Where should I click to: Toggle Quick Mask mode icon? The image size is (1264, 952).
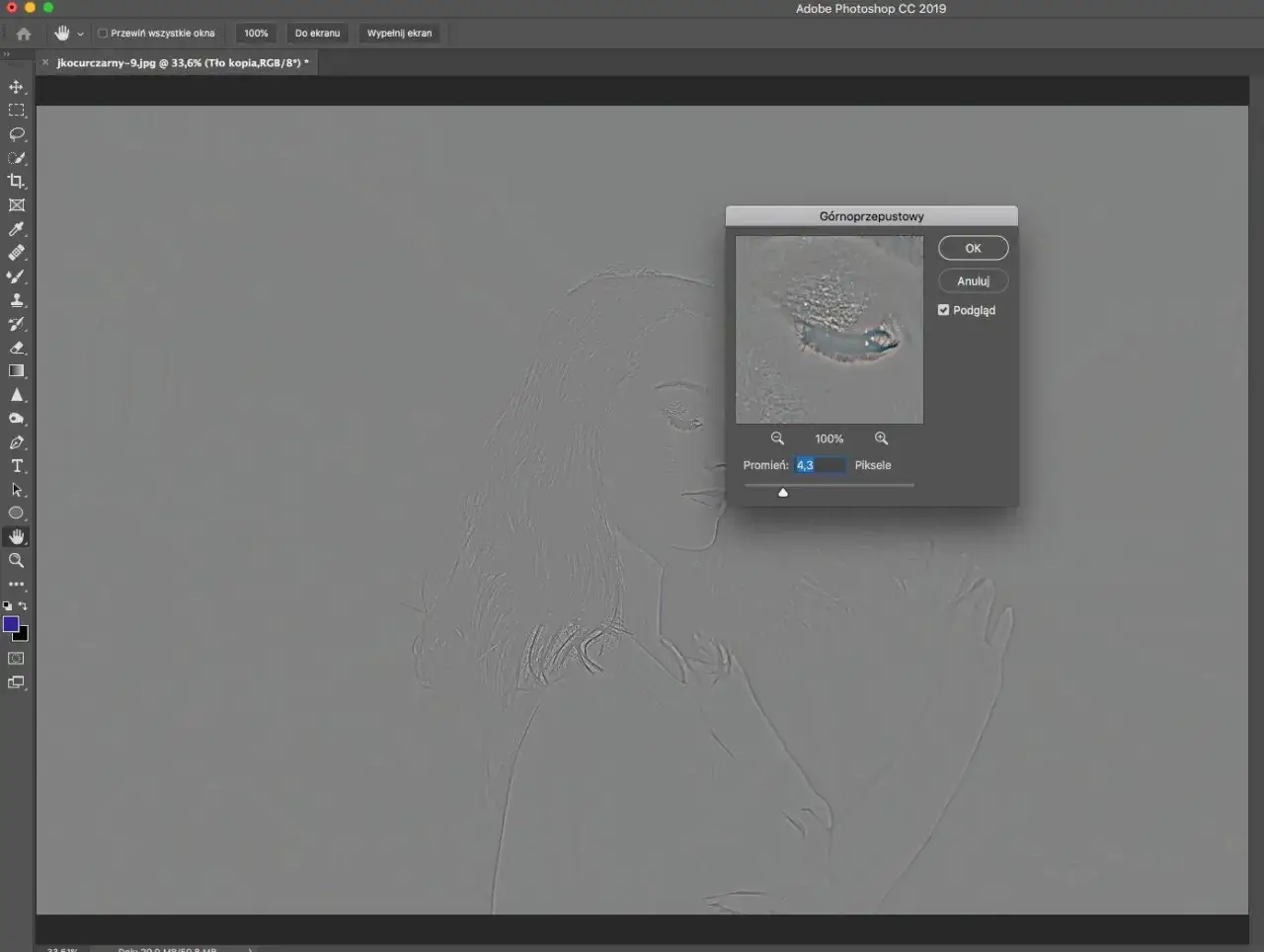click(x=17, y=659)
